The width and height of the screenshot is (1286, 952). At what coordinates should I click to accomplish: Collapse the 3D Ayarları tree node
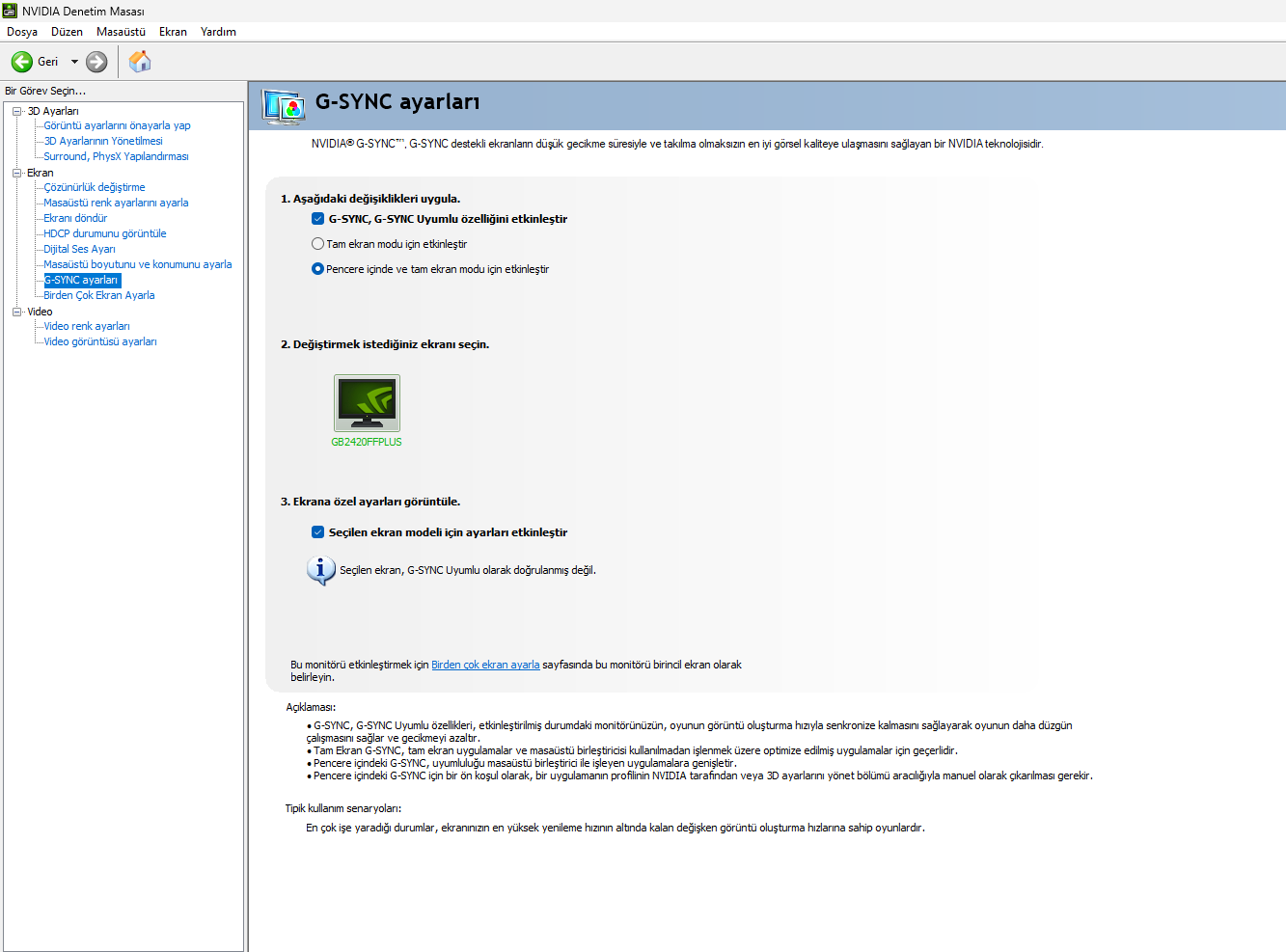tap(16, 111)
